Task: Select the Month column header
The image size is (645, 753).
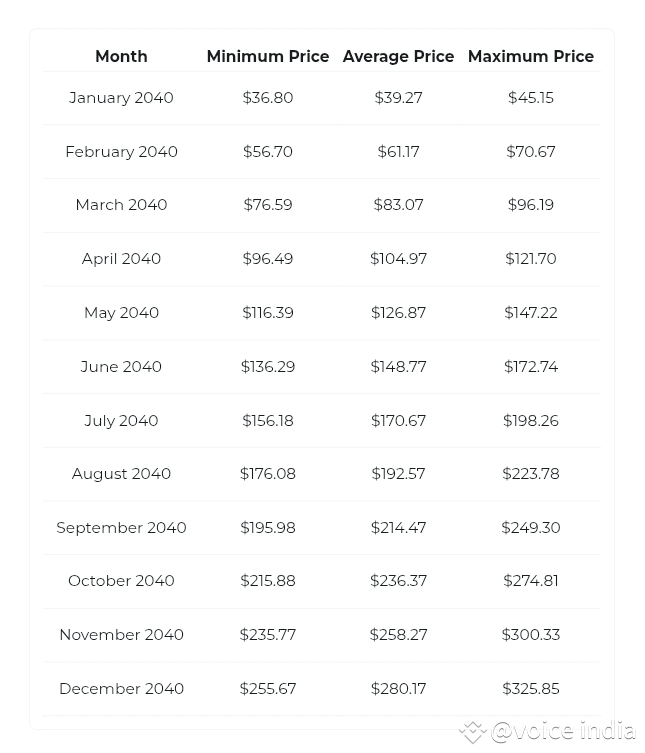Action: pyautogui.click(x=122, y=56)
